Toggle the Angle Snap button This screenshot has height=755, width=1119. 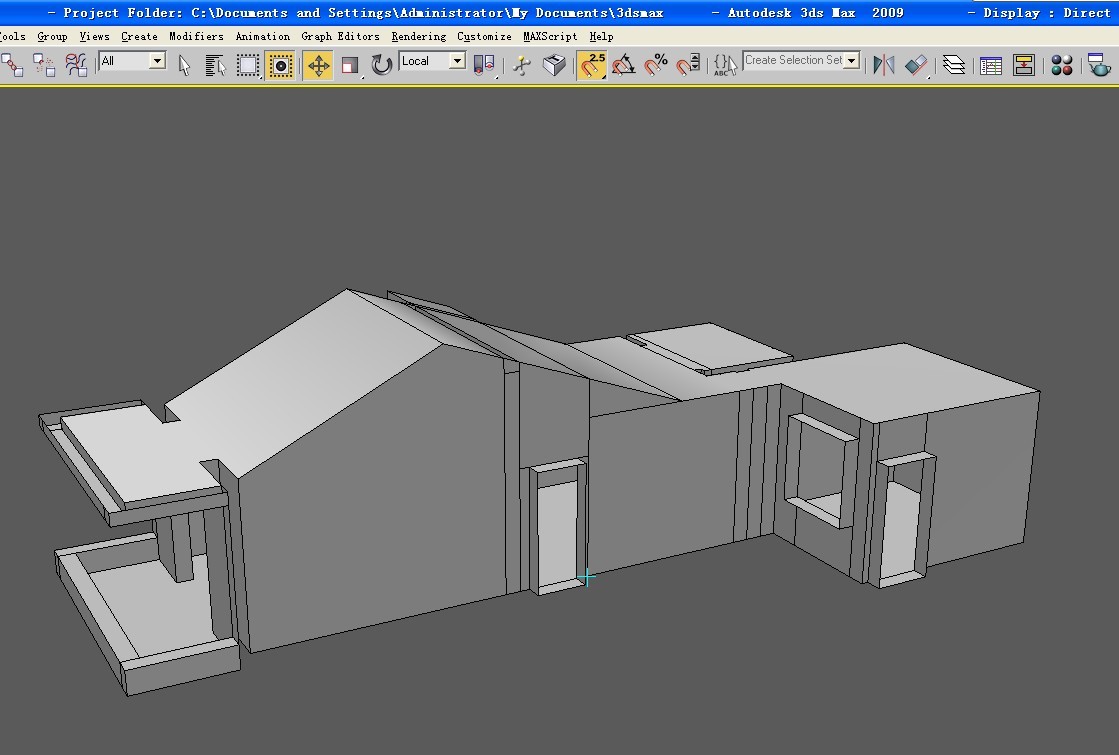click(624, 66)
